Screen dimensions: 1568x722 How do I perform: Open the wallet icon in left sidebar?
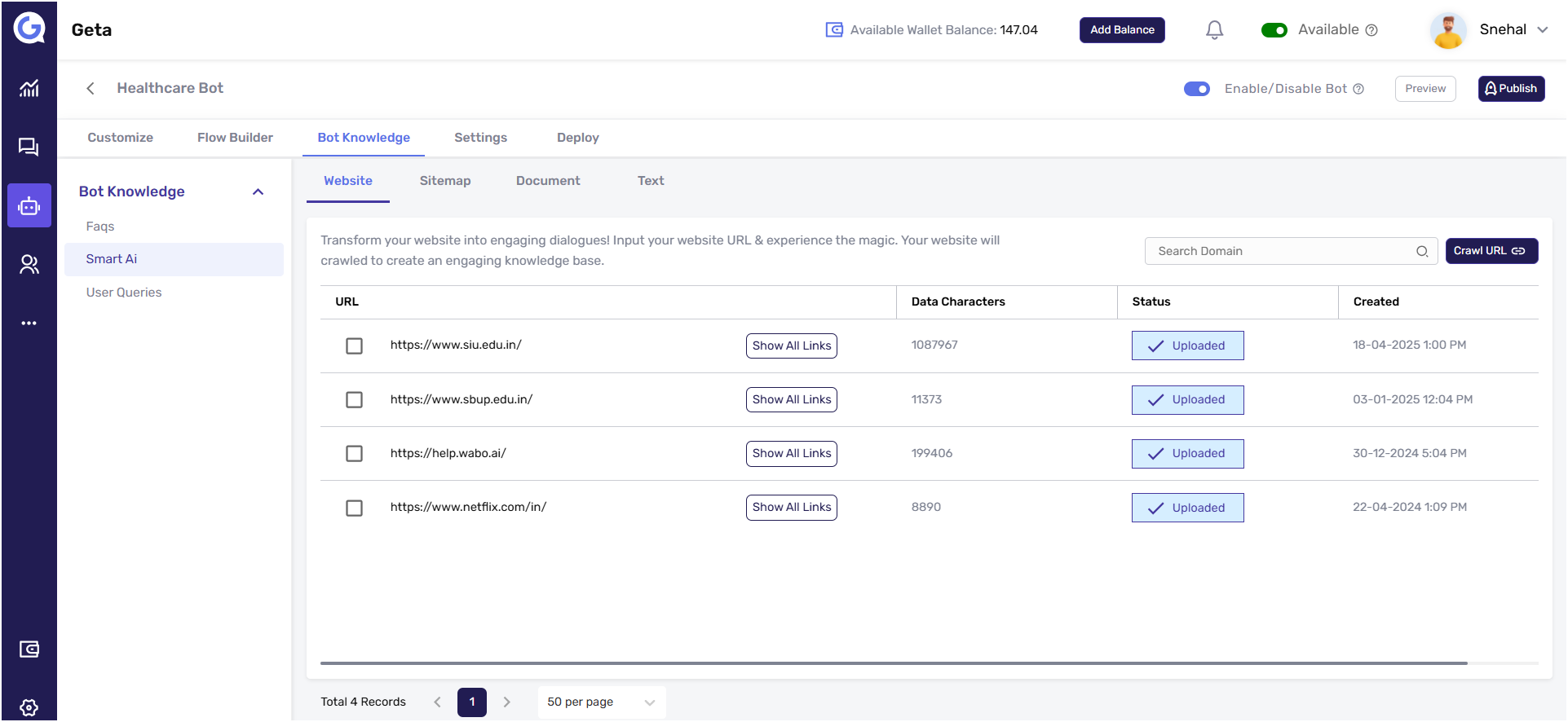pos(29,649)
